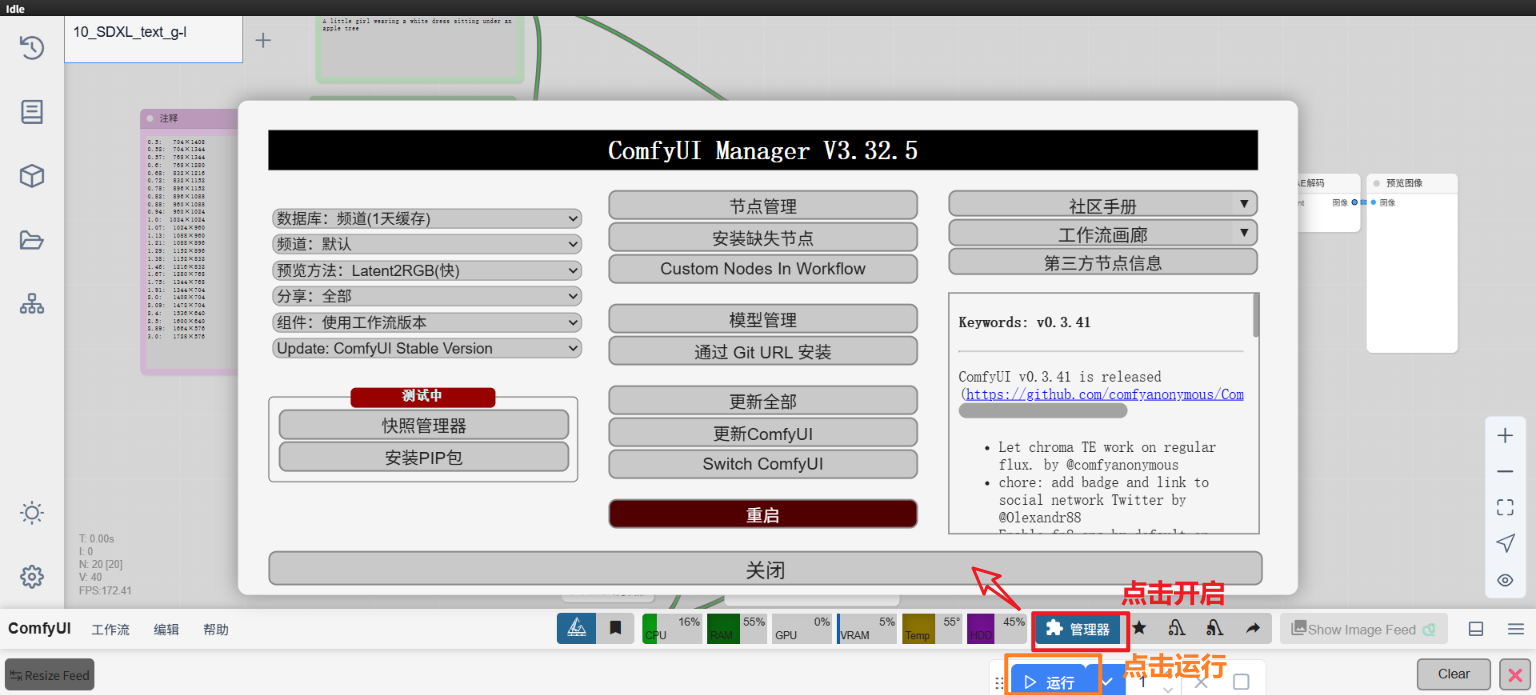Screen dimensions: 1536x695
Task: Open the node tree sidebar icon
Action: (x=32, y=305)
